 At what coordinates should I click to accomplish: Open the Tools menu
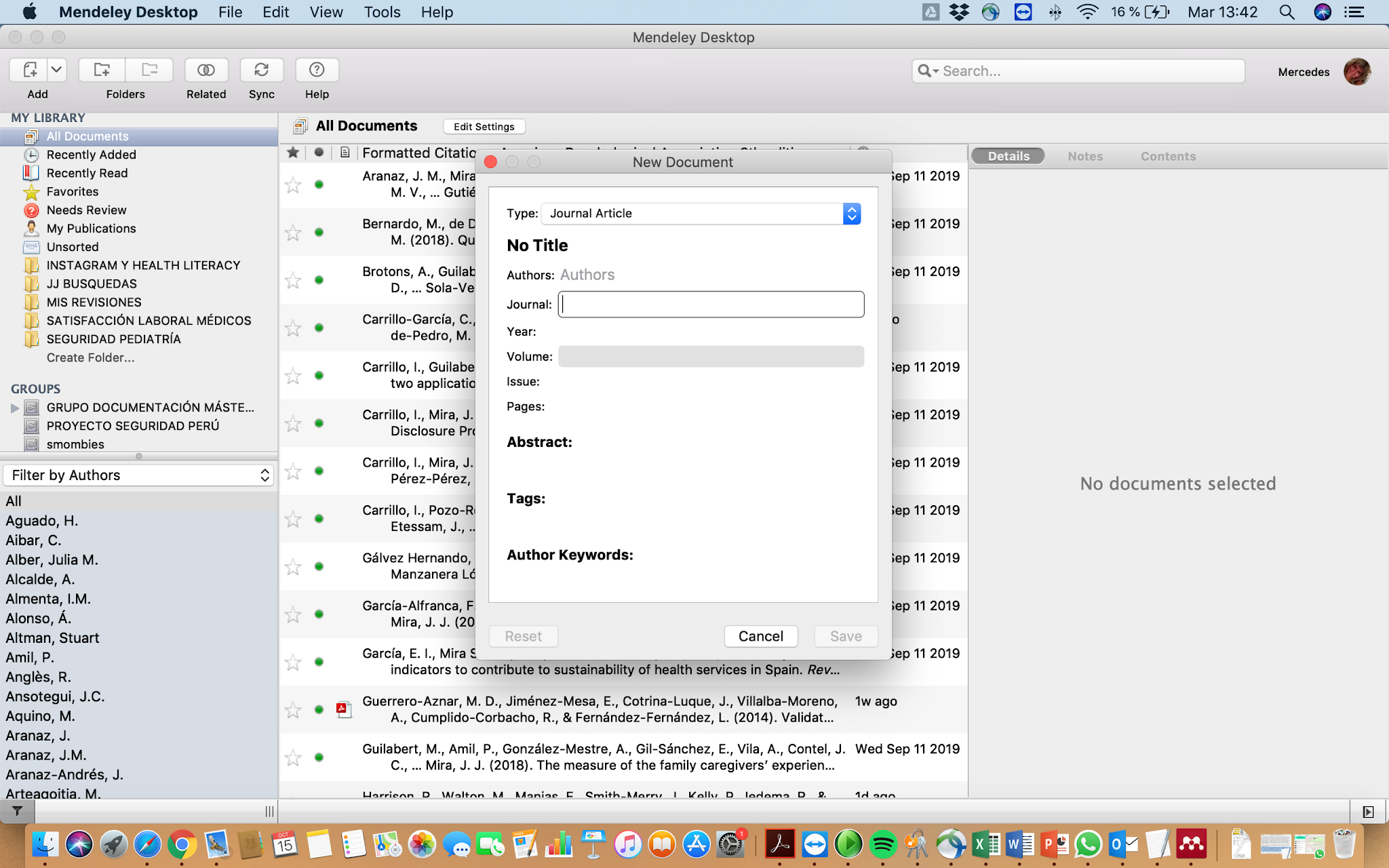click(x=382, y=12)
